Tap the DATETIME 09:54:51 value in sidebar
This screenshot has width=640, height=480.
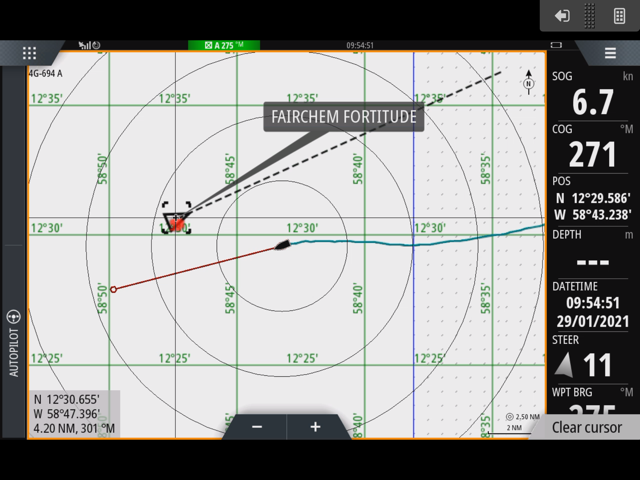(x=593, y=303)
